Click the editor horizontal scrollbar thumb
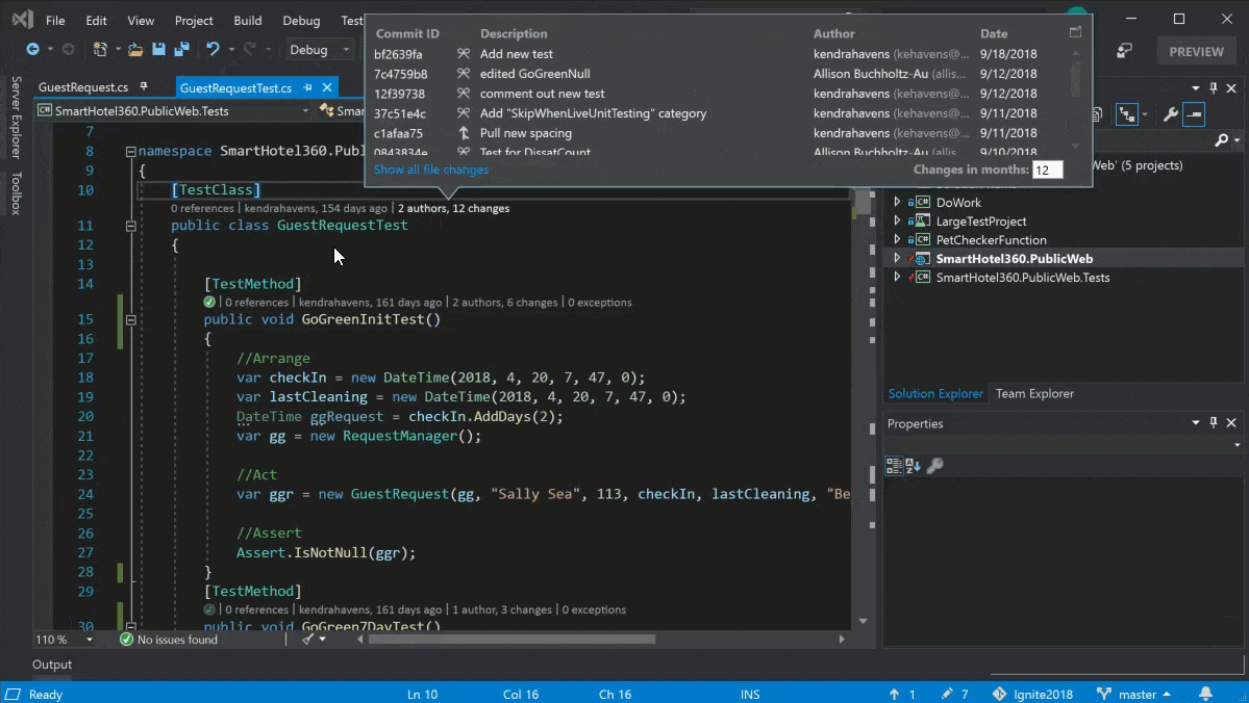The height and width of the screenshot is (703, 1249). pyautogui.click(x=511, y=639)
